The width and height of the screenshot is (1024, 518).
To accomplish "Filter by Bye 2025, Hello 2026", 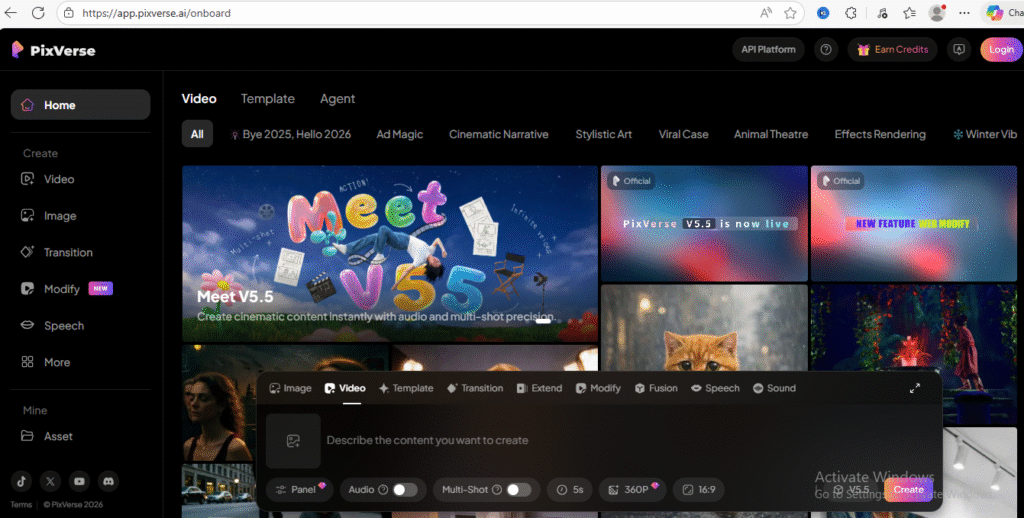I will click(x=291, y=134).
